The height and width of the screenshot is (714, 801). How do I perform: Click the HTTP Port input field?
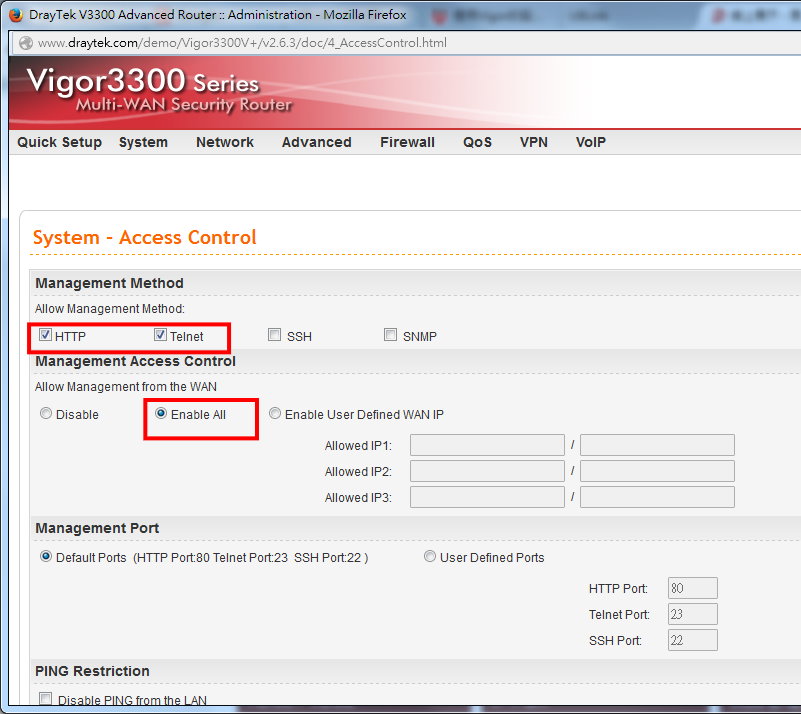[x=691, y=589]
